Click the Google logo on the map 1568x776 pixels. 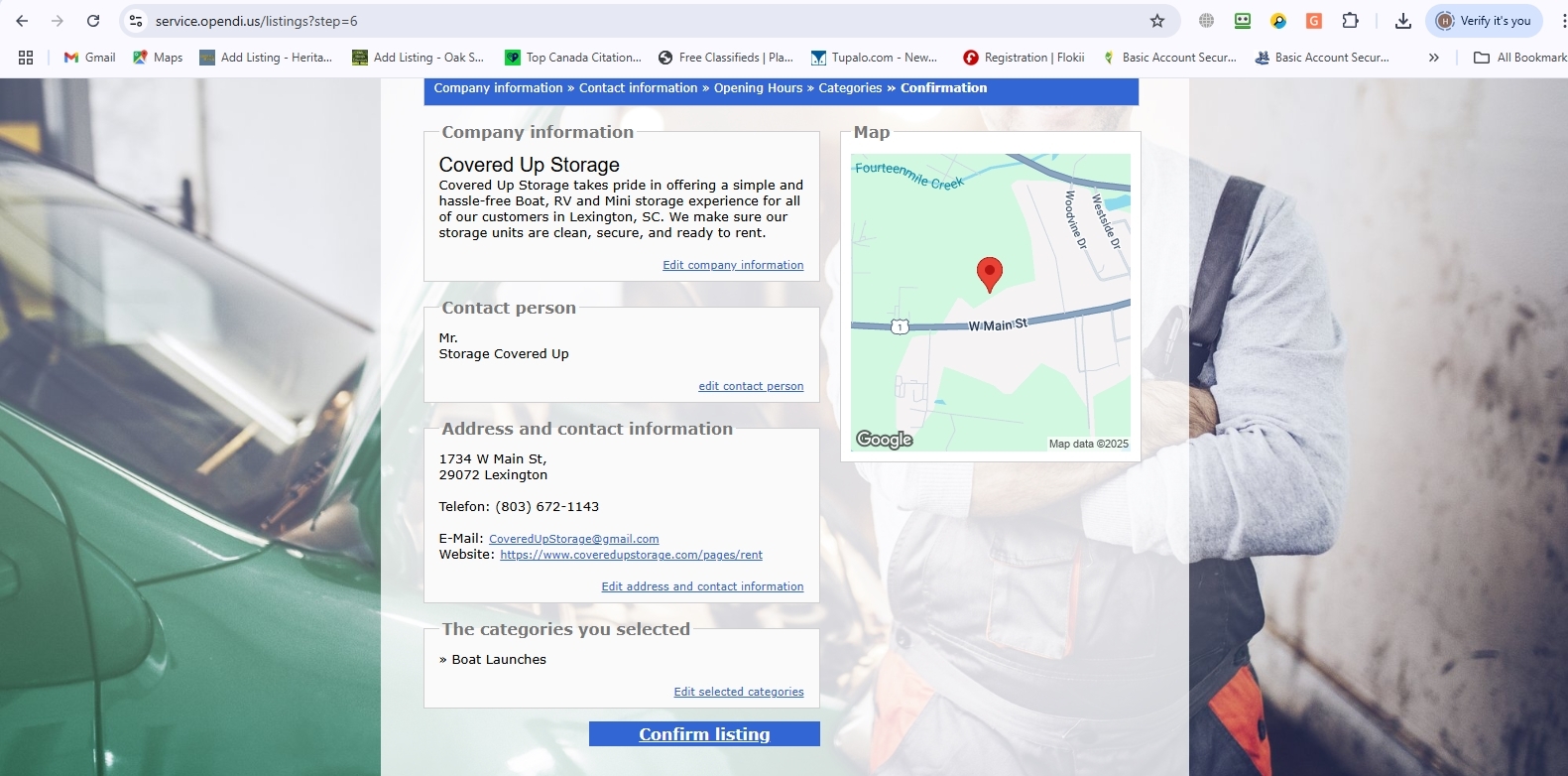click(x=884, y=440)
